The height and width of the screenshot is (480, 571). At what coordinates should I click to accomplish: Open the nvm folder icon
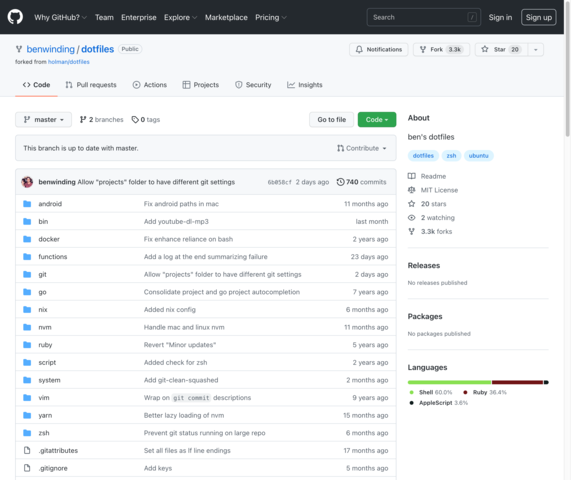[x=27, y=327]
